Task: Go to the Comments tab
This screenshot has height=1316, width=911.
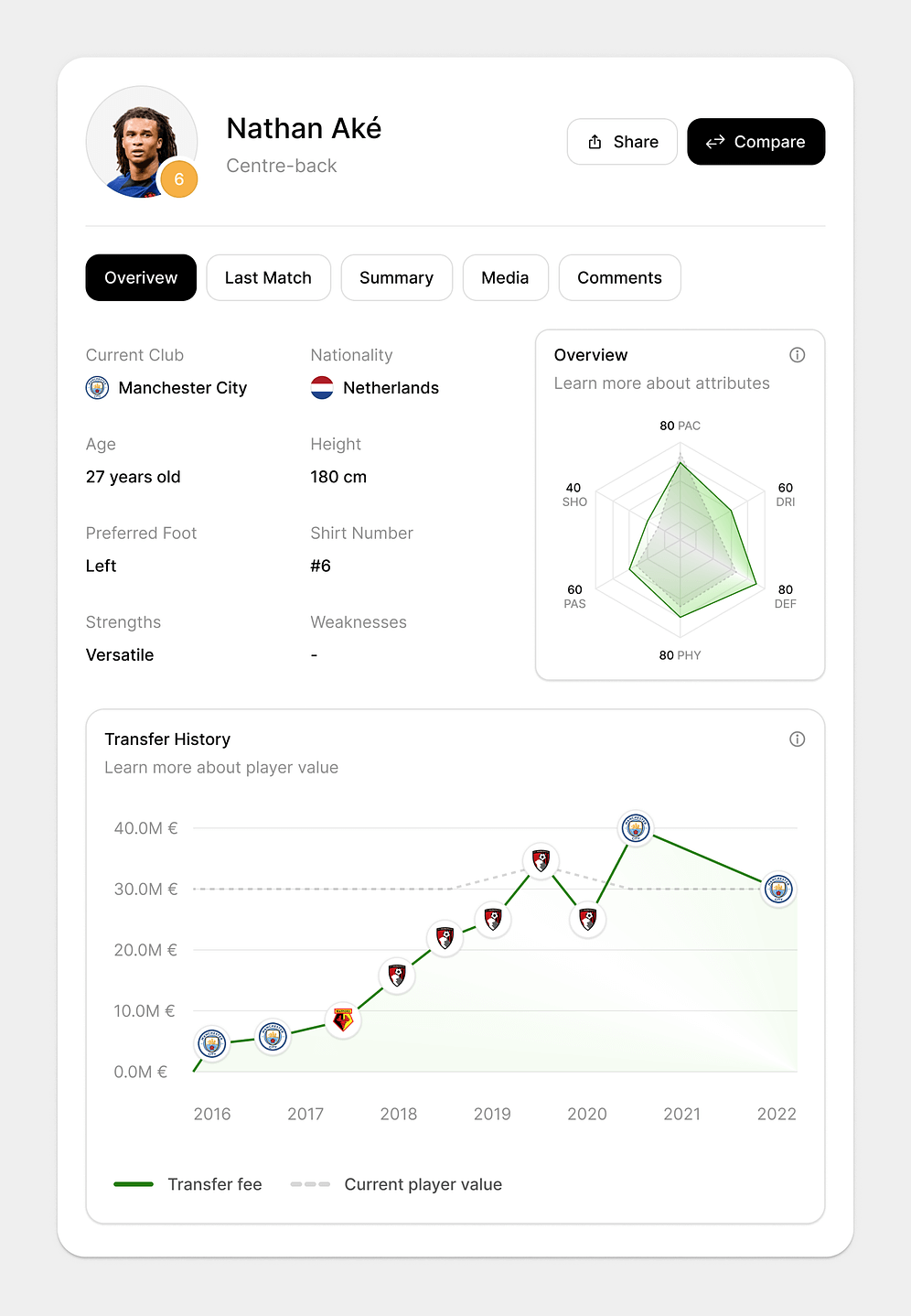Action: pyautogui.click(x=619, y=277)
